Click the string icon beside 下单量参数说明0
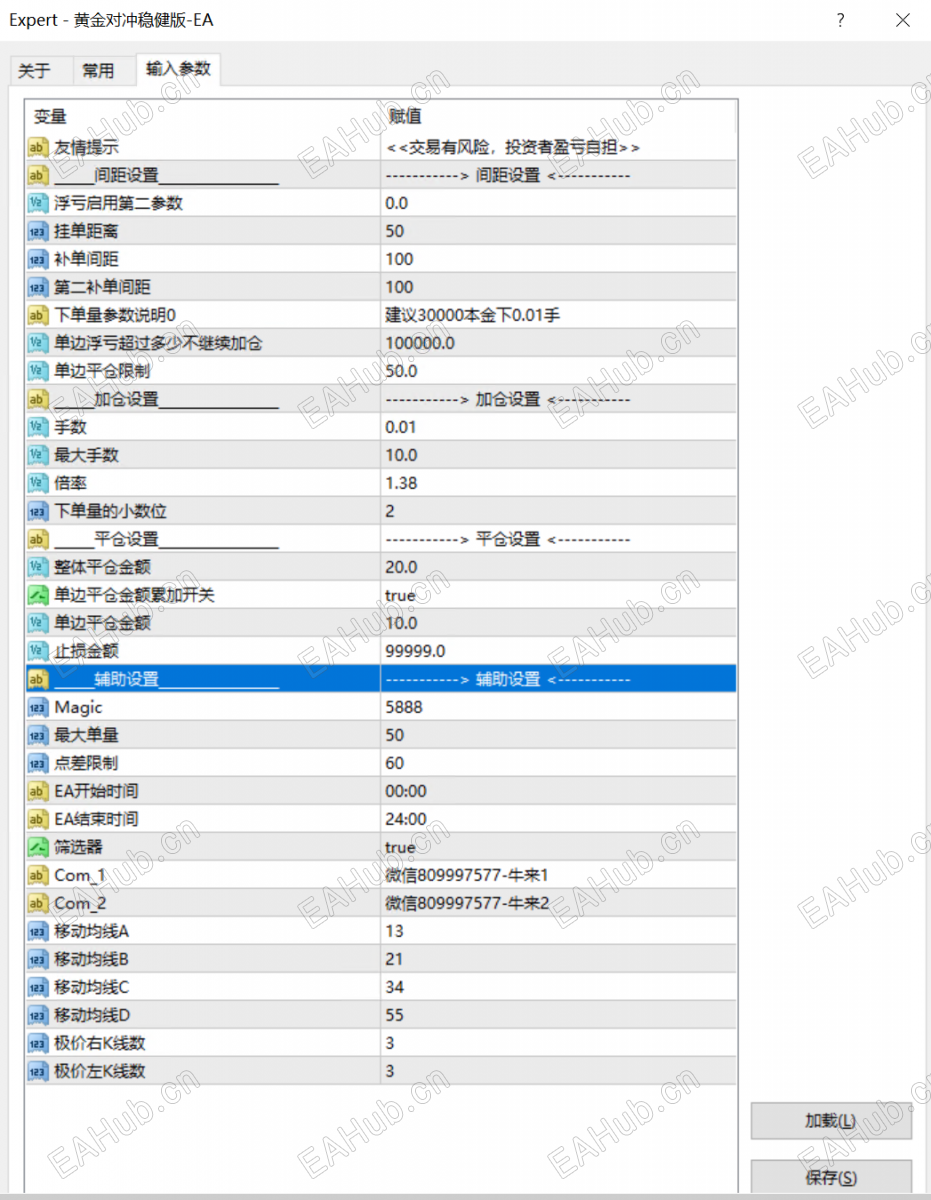Screen dimensions: 931x1200 tap(38, 315)
